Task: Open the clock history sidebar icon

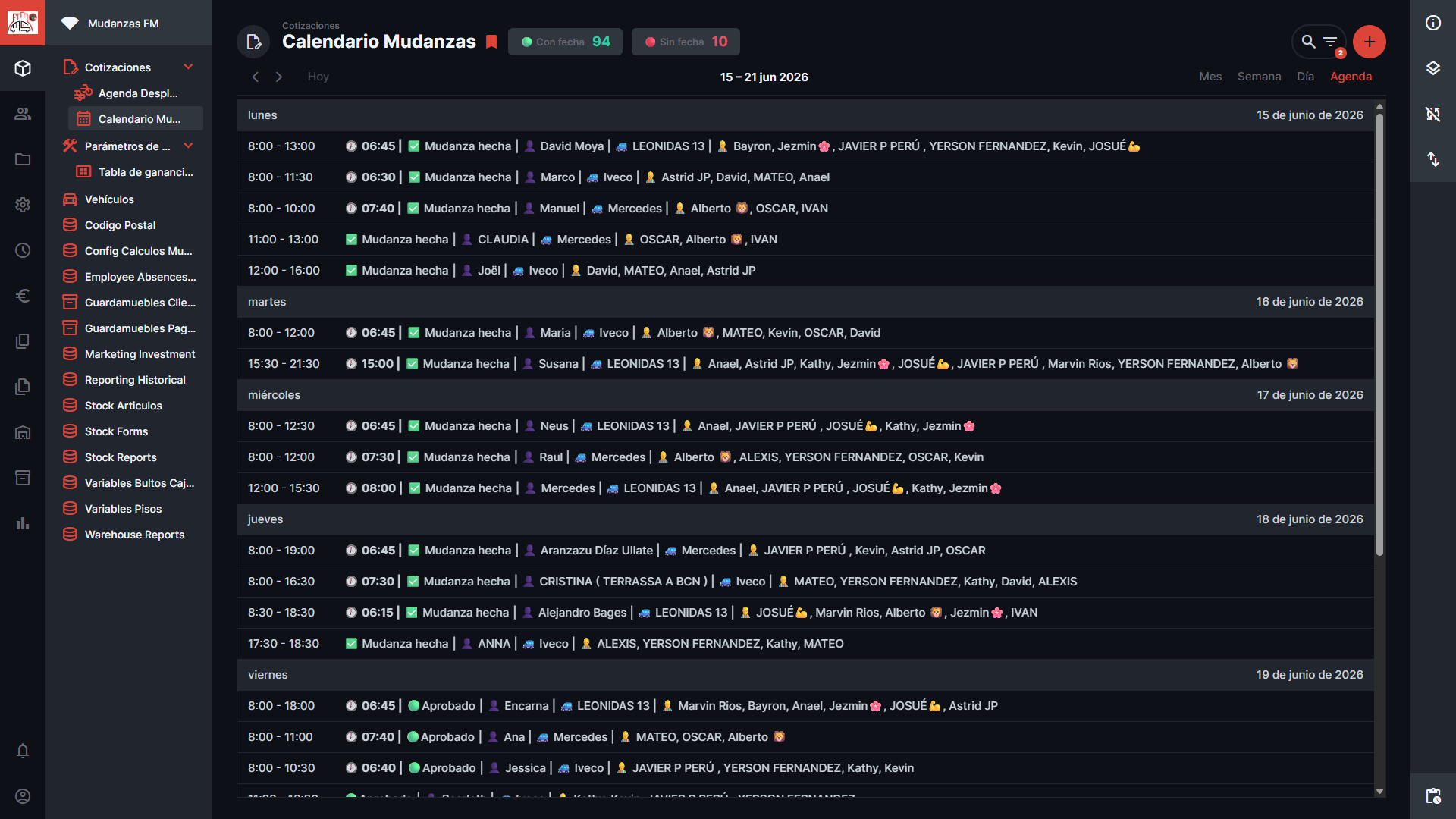Action: (23, 250)
